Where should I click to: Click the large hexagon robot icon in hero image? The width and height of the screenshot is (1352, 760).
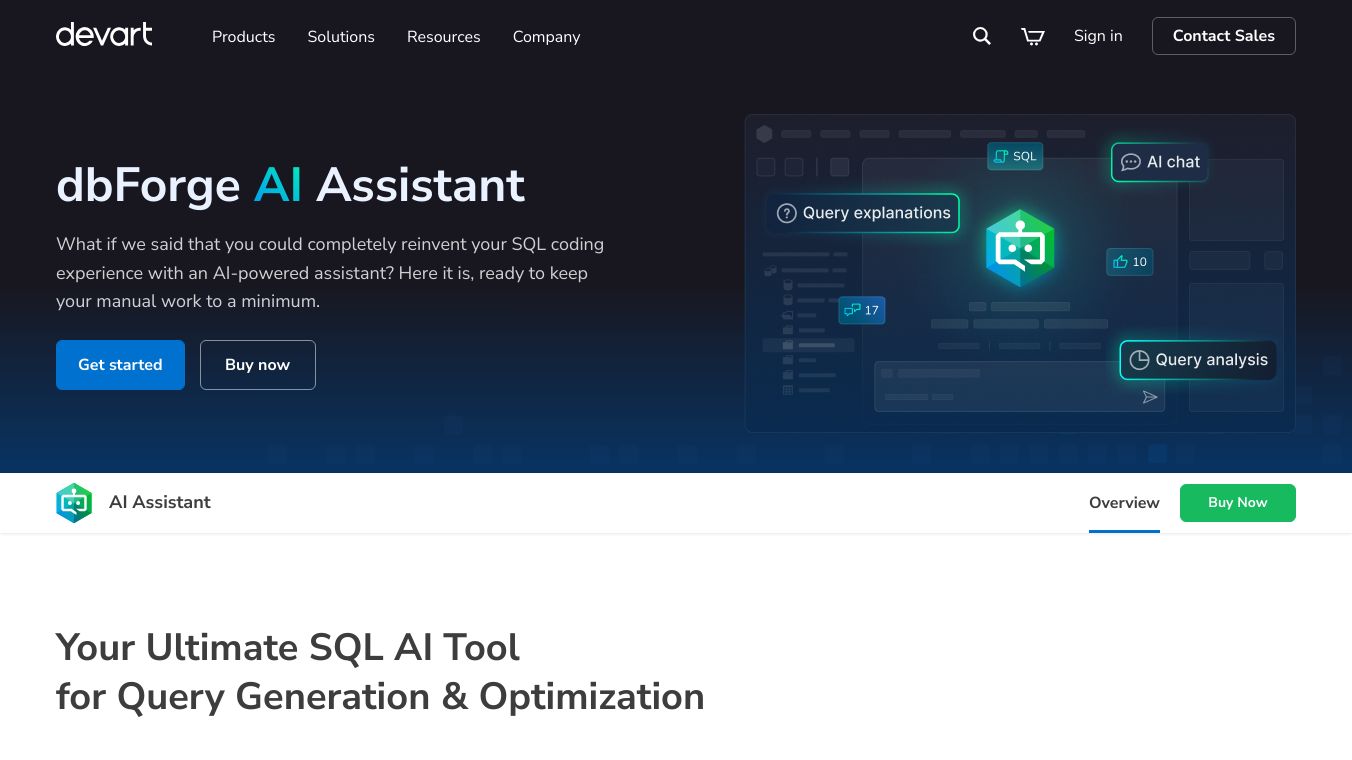point(1019,248)
